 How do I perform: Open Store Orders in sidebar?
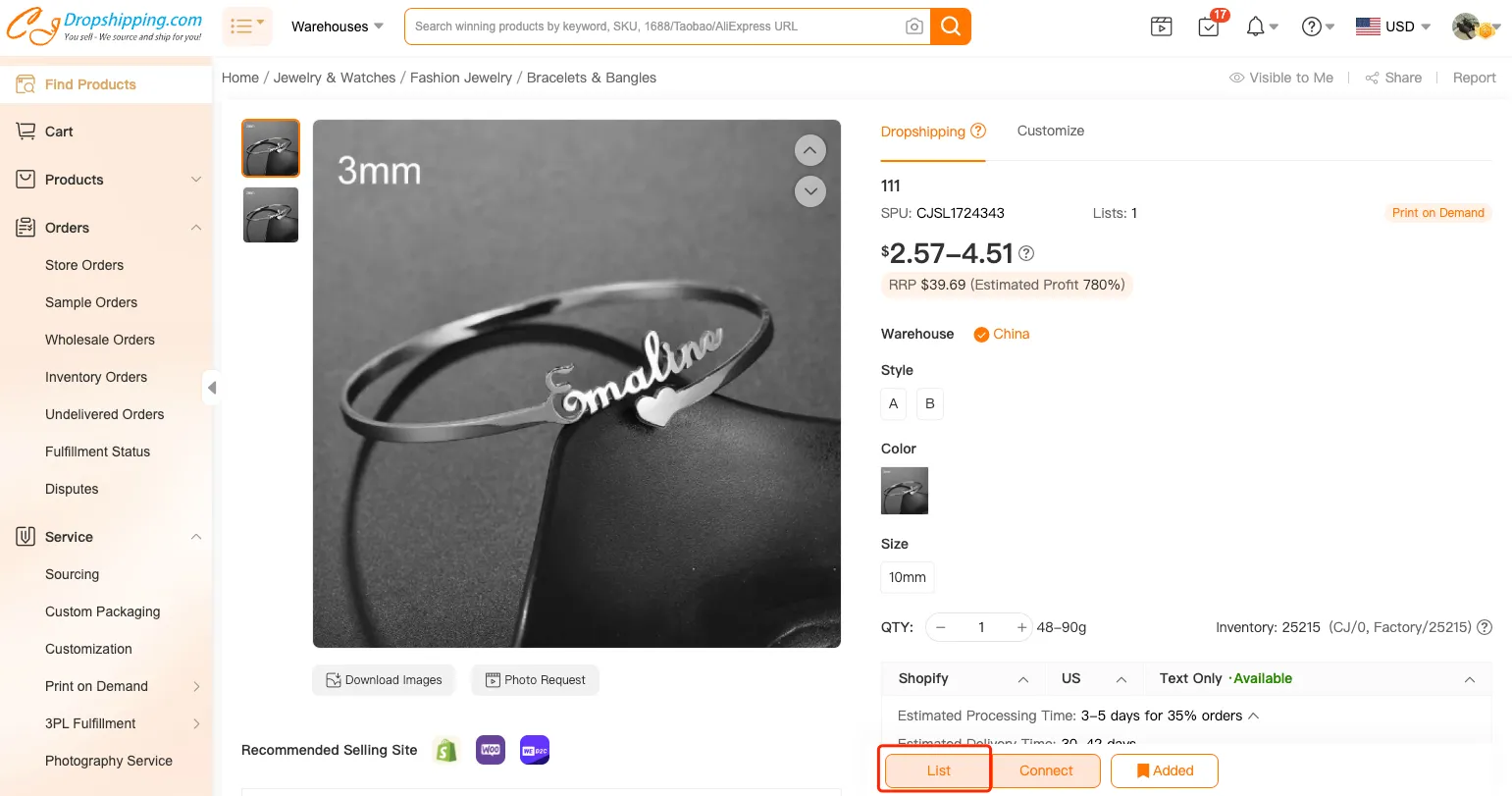pos(84,265)
